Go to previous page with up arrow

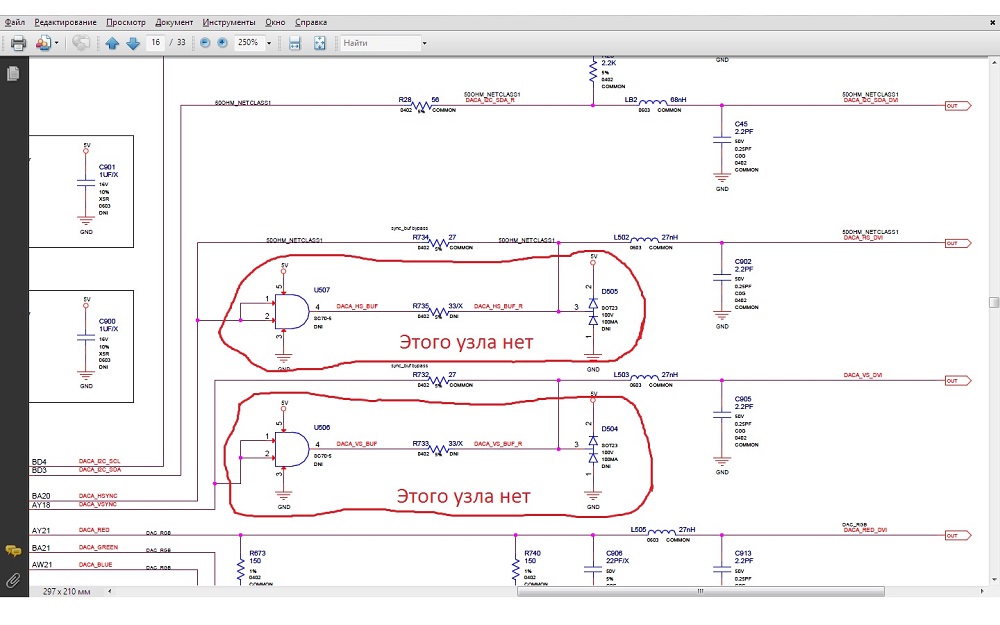(112, 43)
